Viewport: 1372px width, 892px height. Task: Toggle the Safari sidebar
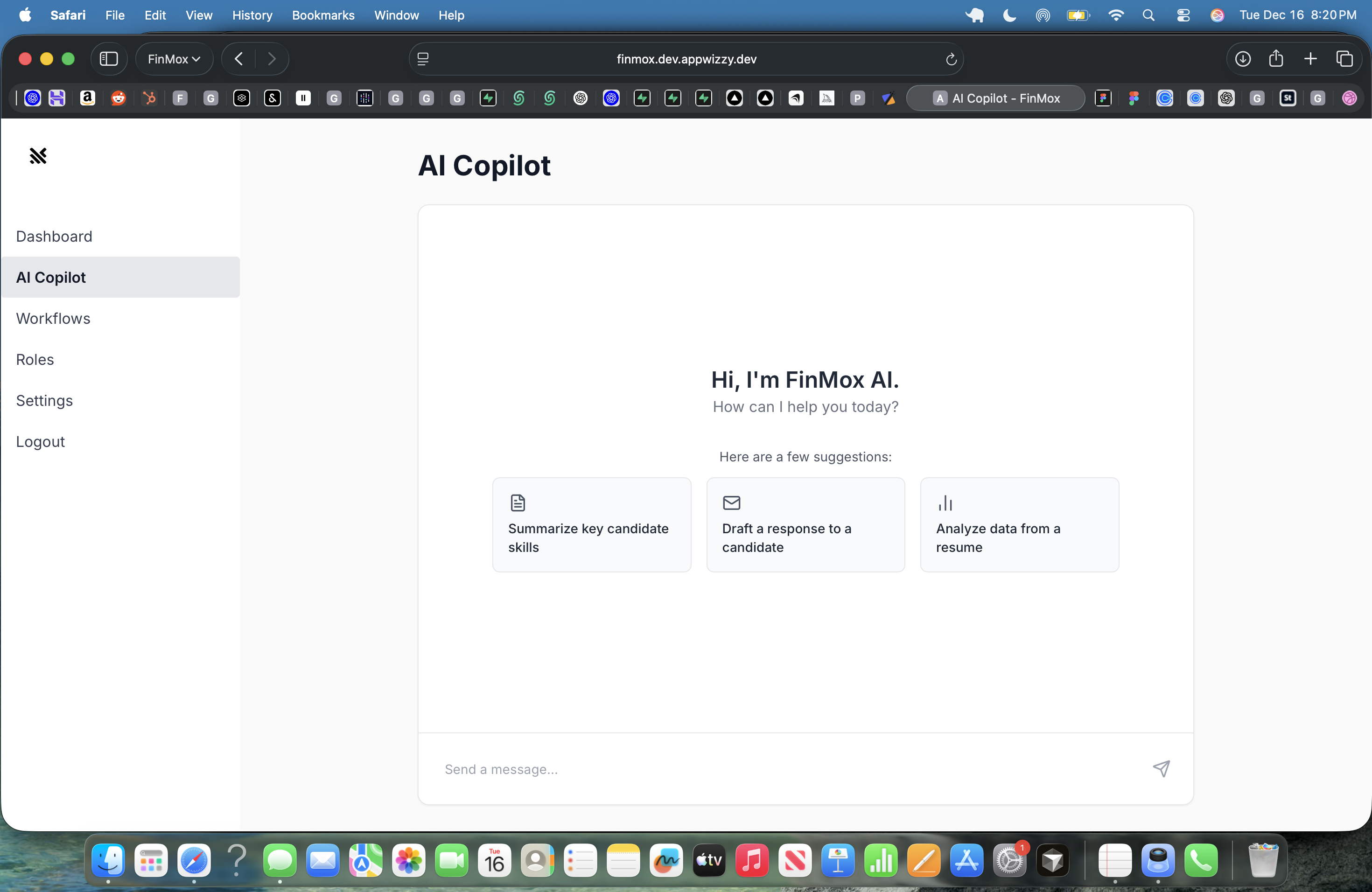click(109, 59)
